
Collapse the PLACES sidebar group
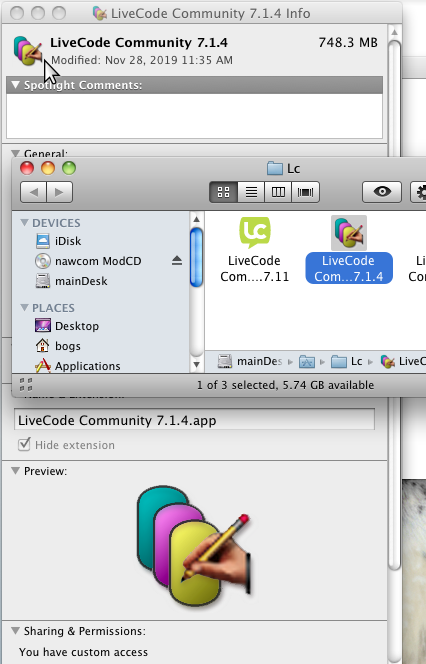(25, 307)
